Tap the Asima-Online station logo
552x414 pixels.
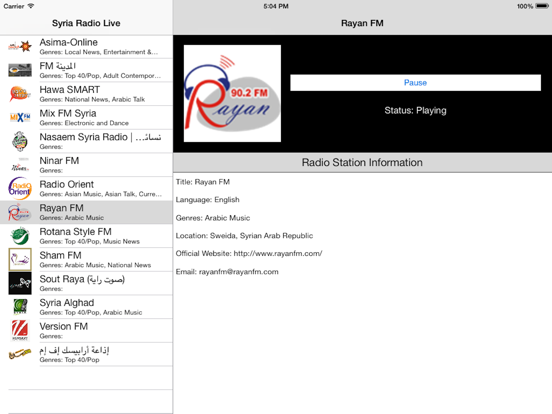click(x=20, y=46)
